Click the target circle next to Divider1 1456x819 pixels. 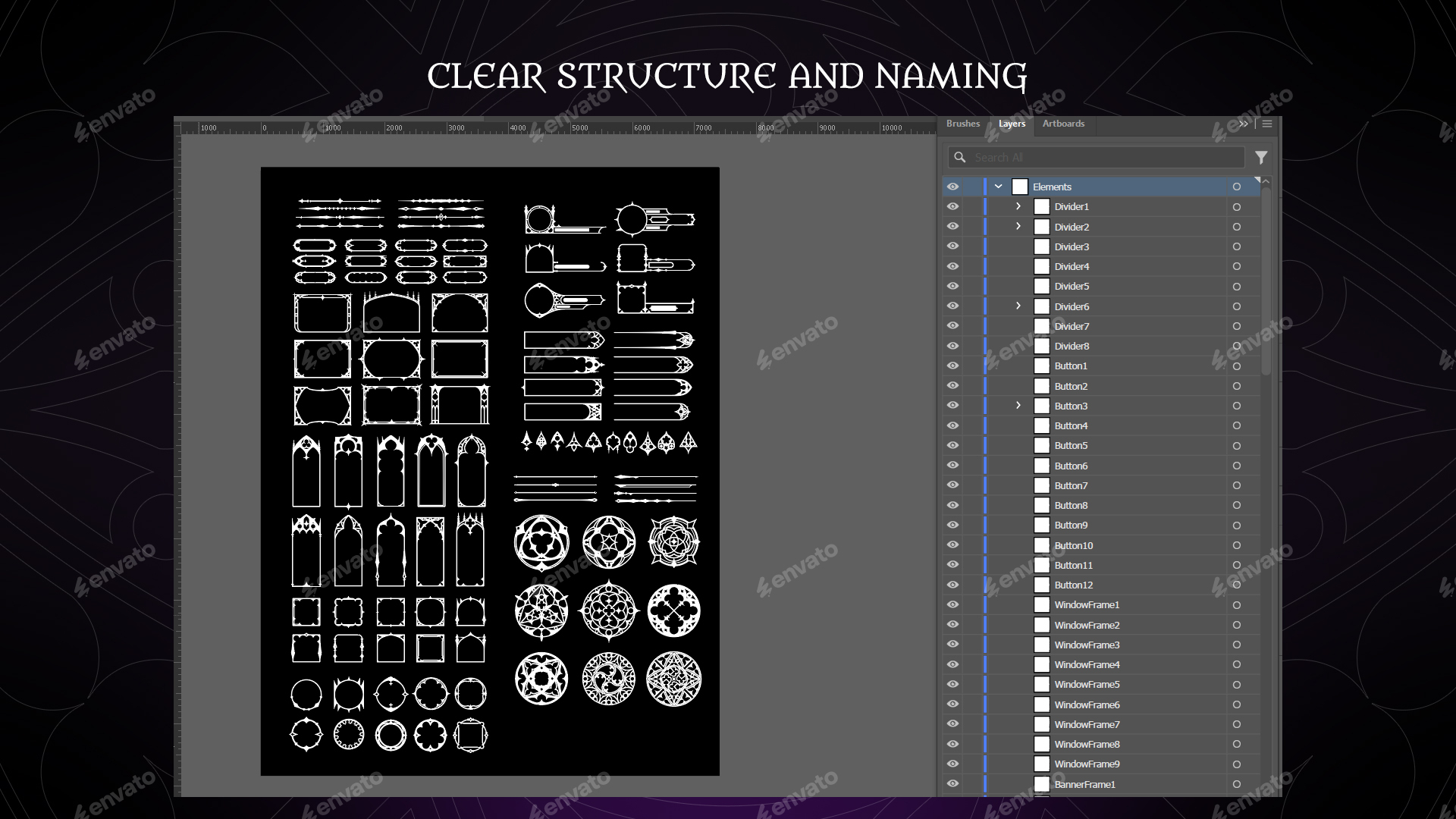(1236, 206)
